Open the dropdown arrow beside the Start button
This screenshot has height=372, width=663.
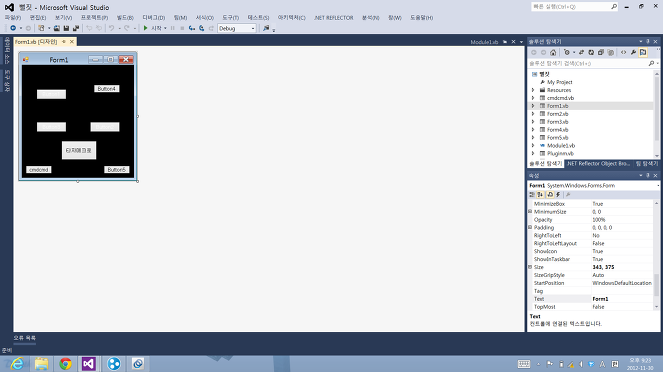pyautogui.click(x=165, y=28)
